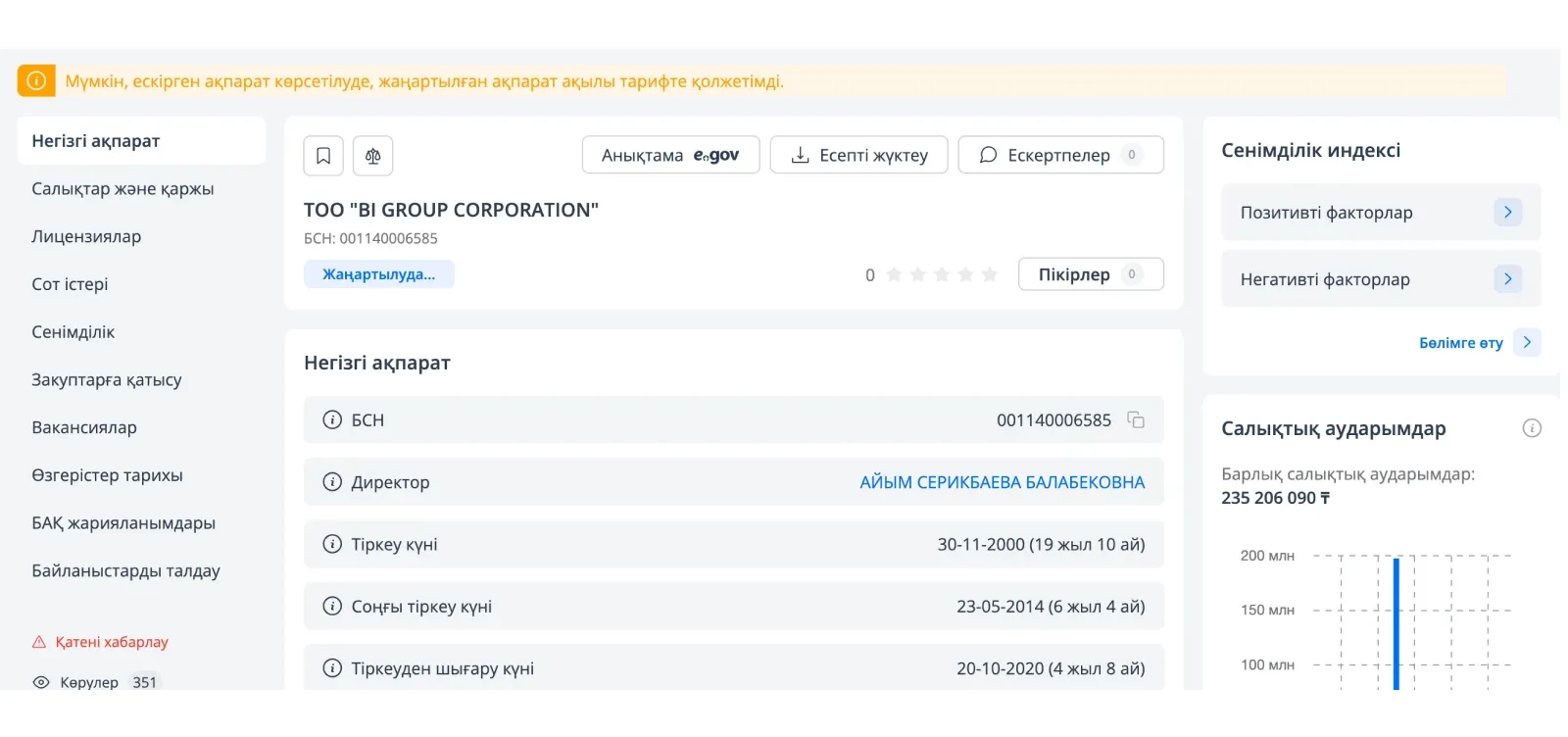The width and height of the screenshot is (1568, 737).
Task: Click the bookmark icon to save company
Action: [323, 156]
